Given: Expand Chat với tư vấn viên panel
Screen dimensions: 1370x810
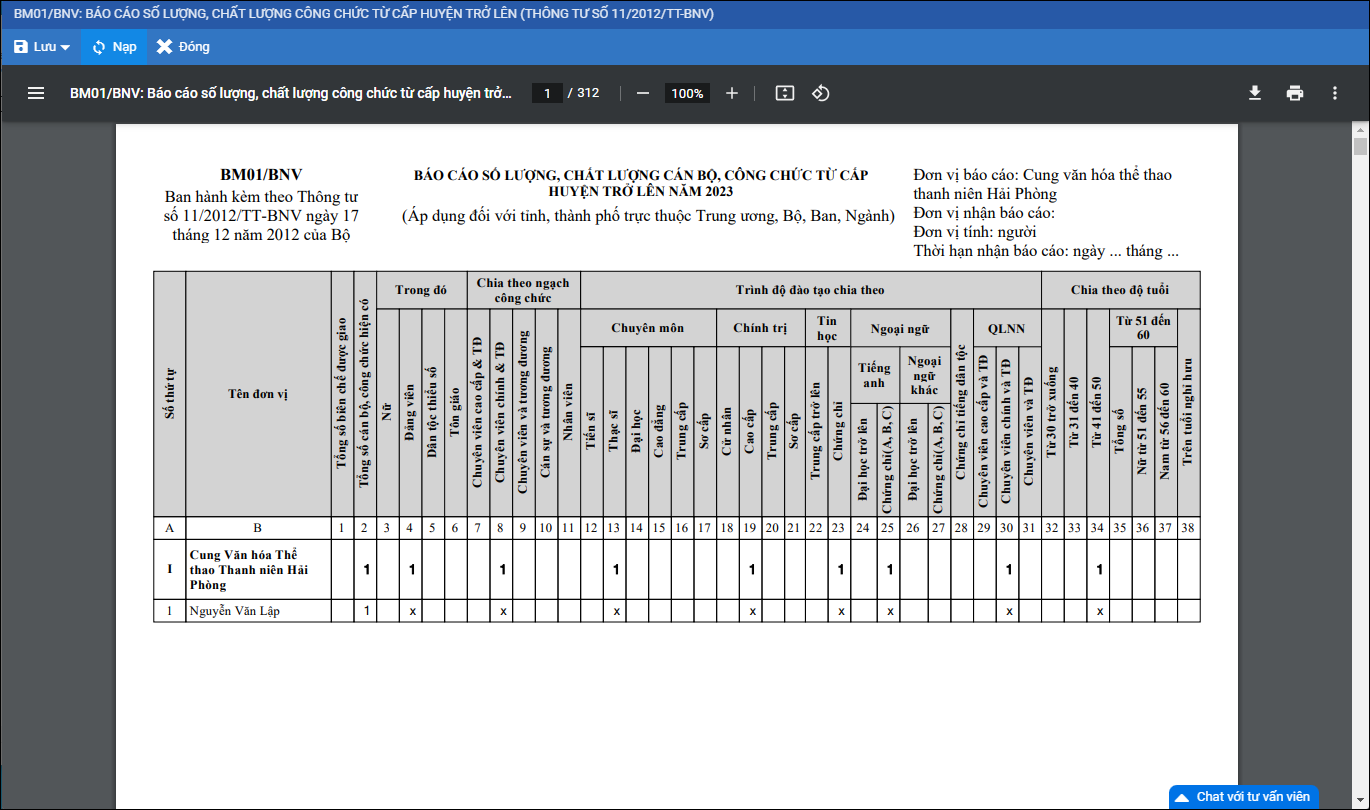Looking at the screenshot, I should (1244, 797).
